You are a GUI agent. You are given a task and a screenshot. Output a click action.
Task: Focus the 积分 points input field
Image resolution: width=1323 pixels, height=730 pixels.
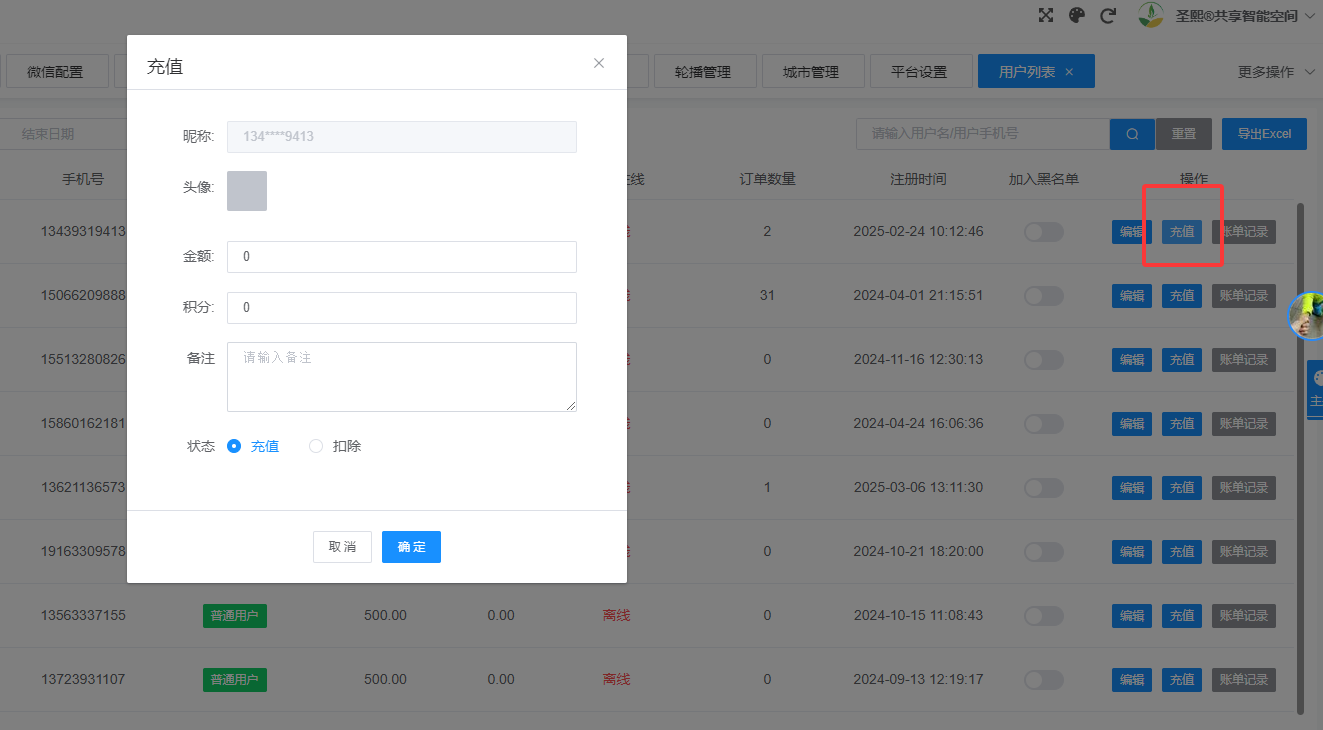(402, 308)
